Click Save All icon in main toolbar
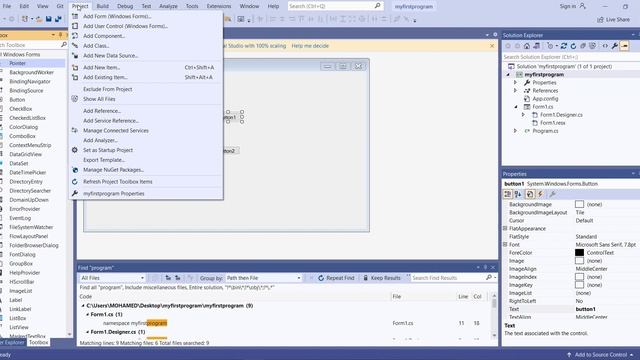Image resolution: width=640 pixels, height=360 pixels. click(x=58, y=19)
